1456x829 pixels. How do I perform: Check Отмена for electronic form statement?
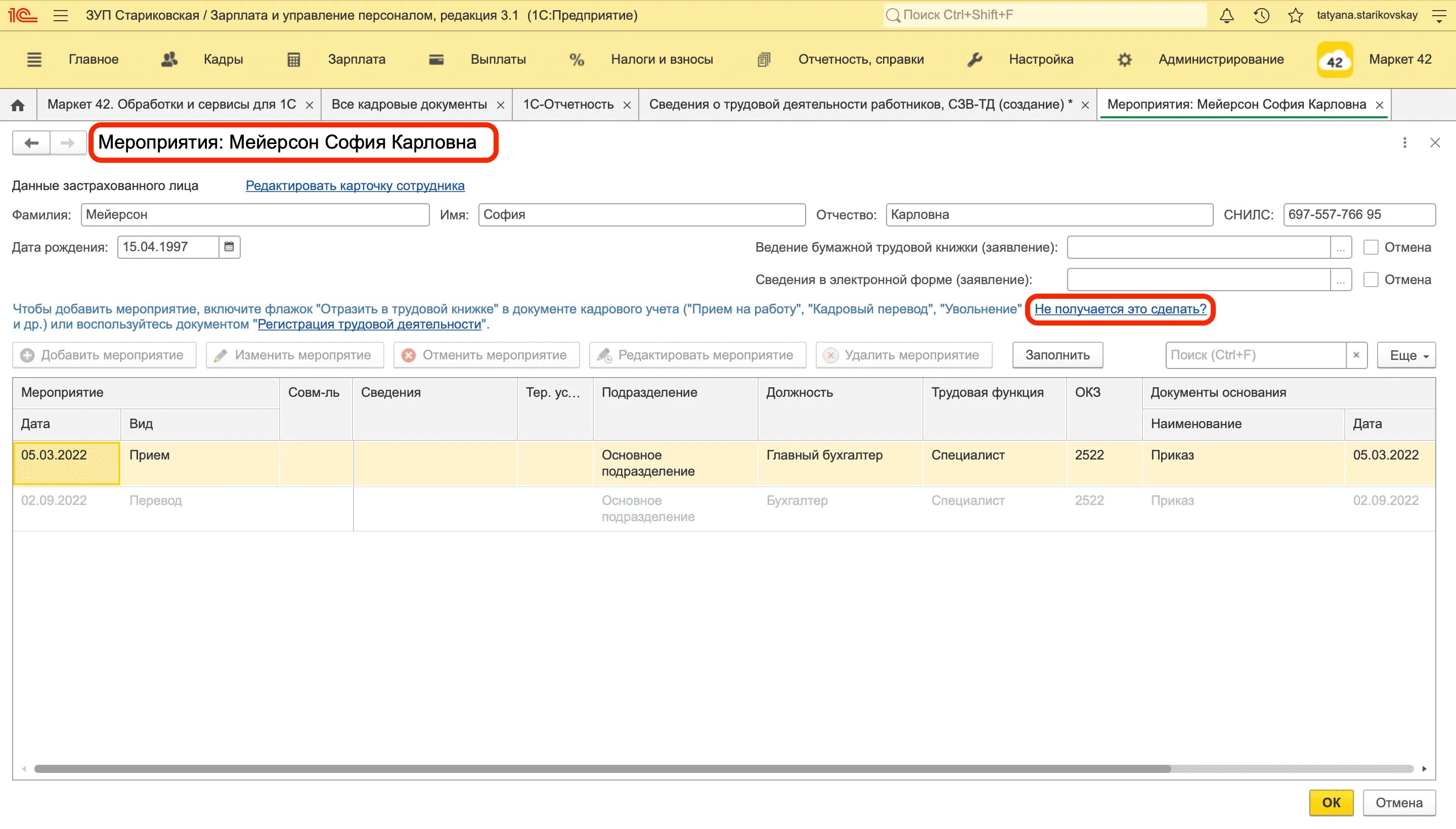tap(1371, 280)
